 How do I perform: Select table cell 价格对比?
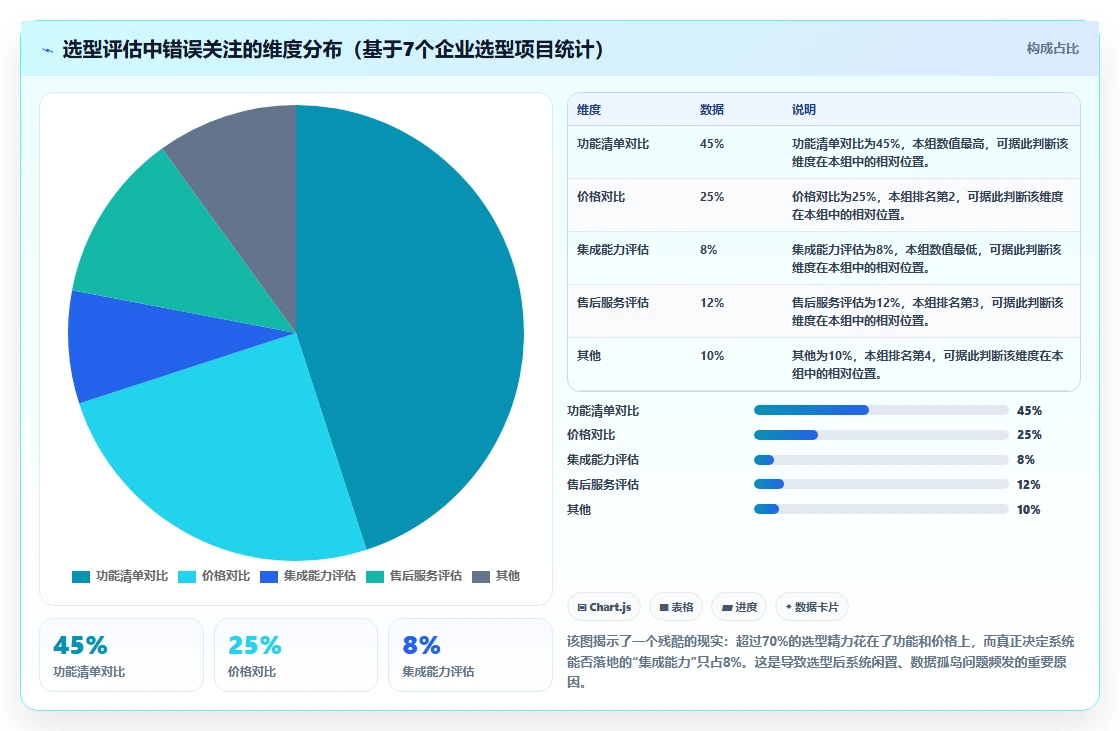[601, 197]
